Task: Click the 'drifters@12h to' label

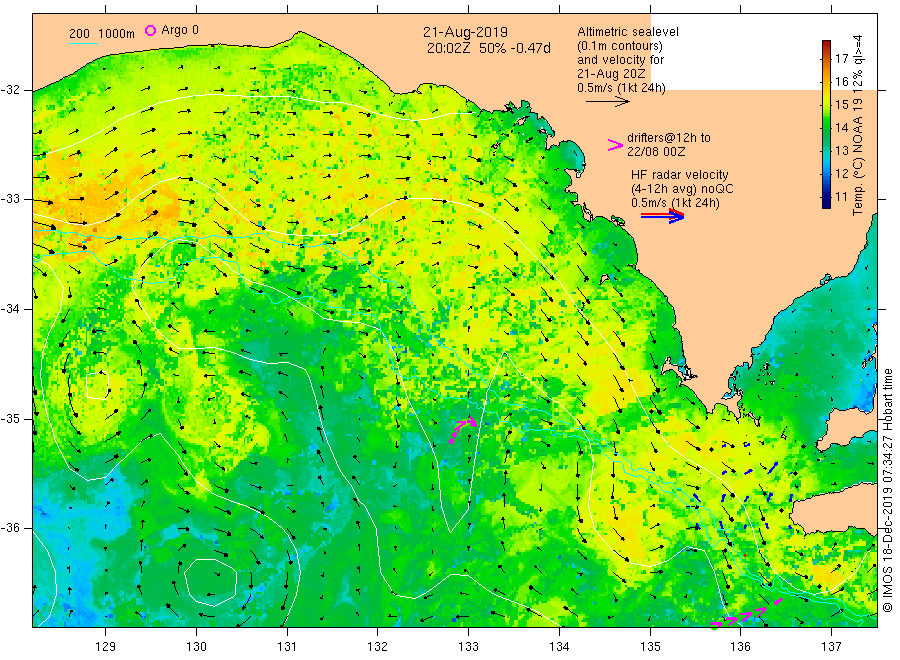Action: click(x=669, y=138)
